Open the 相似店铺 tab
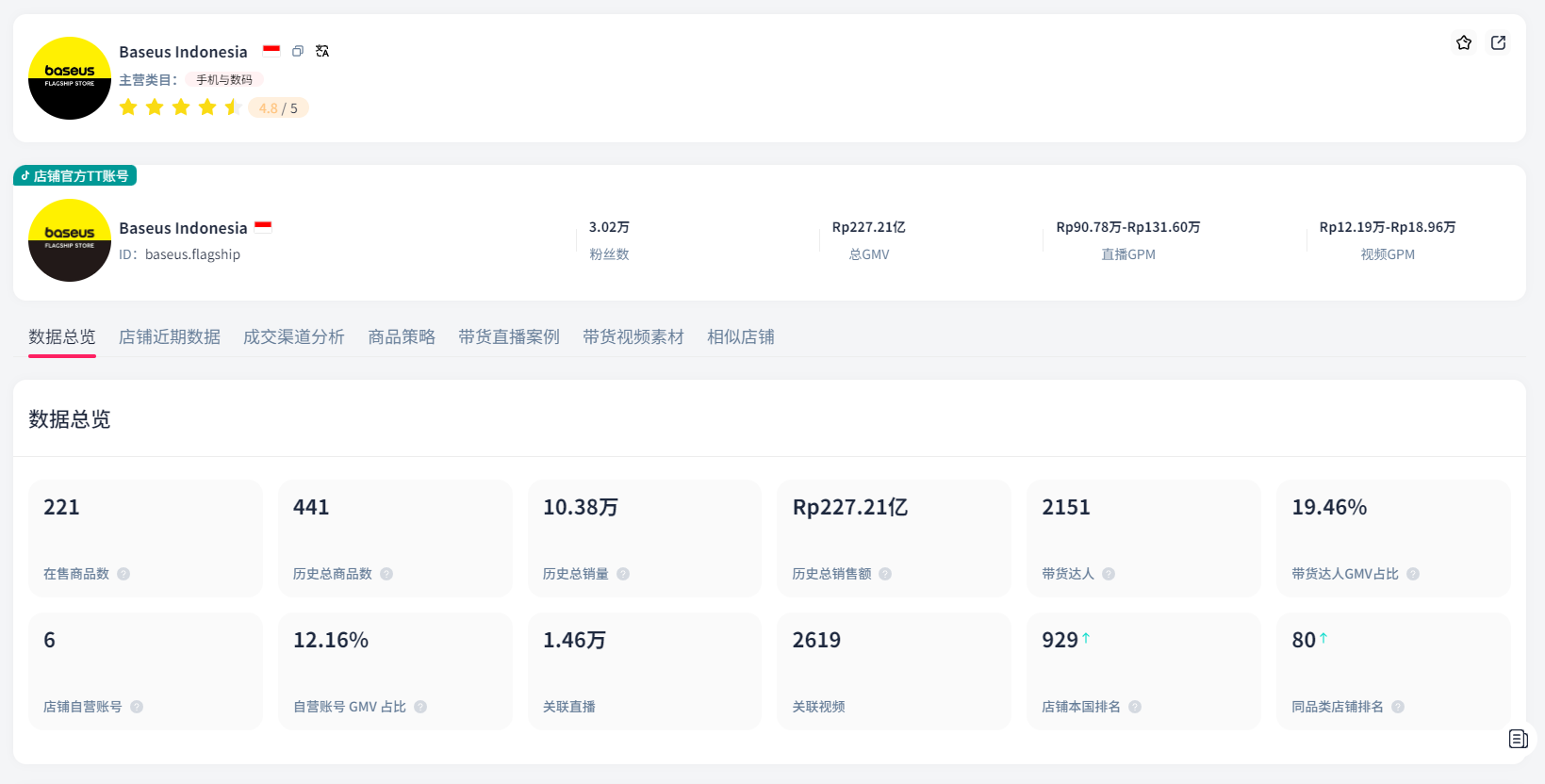Image resolution: width=1545 pixels, height=784 pixels. click(x=741, y=337)
